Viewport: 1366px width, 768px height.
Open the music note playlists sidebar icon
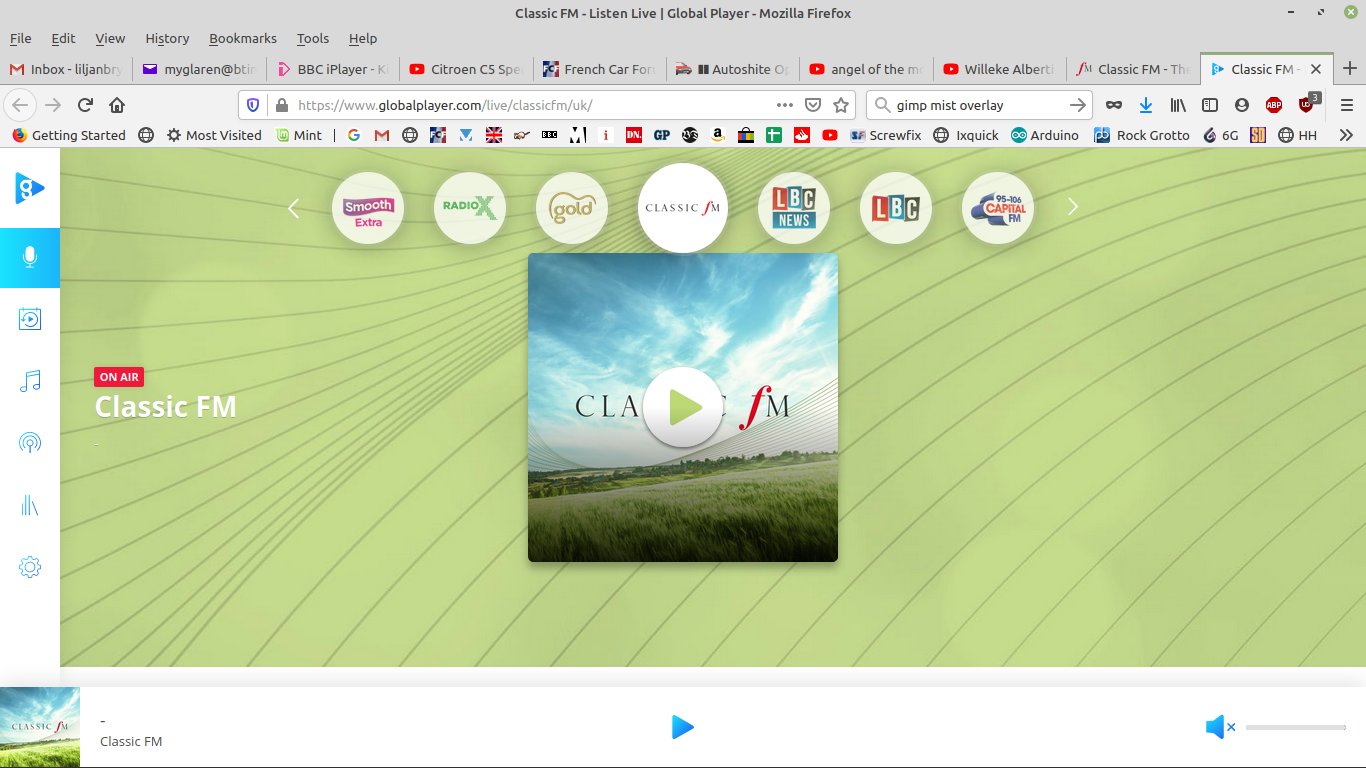[x=30, y=381]
